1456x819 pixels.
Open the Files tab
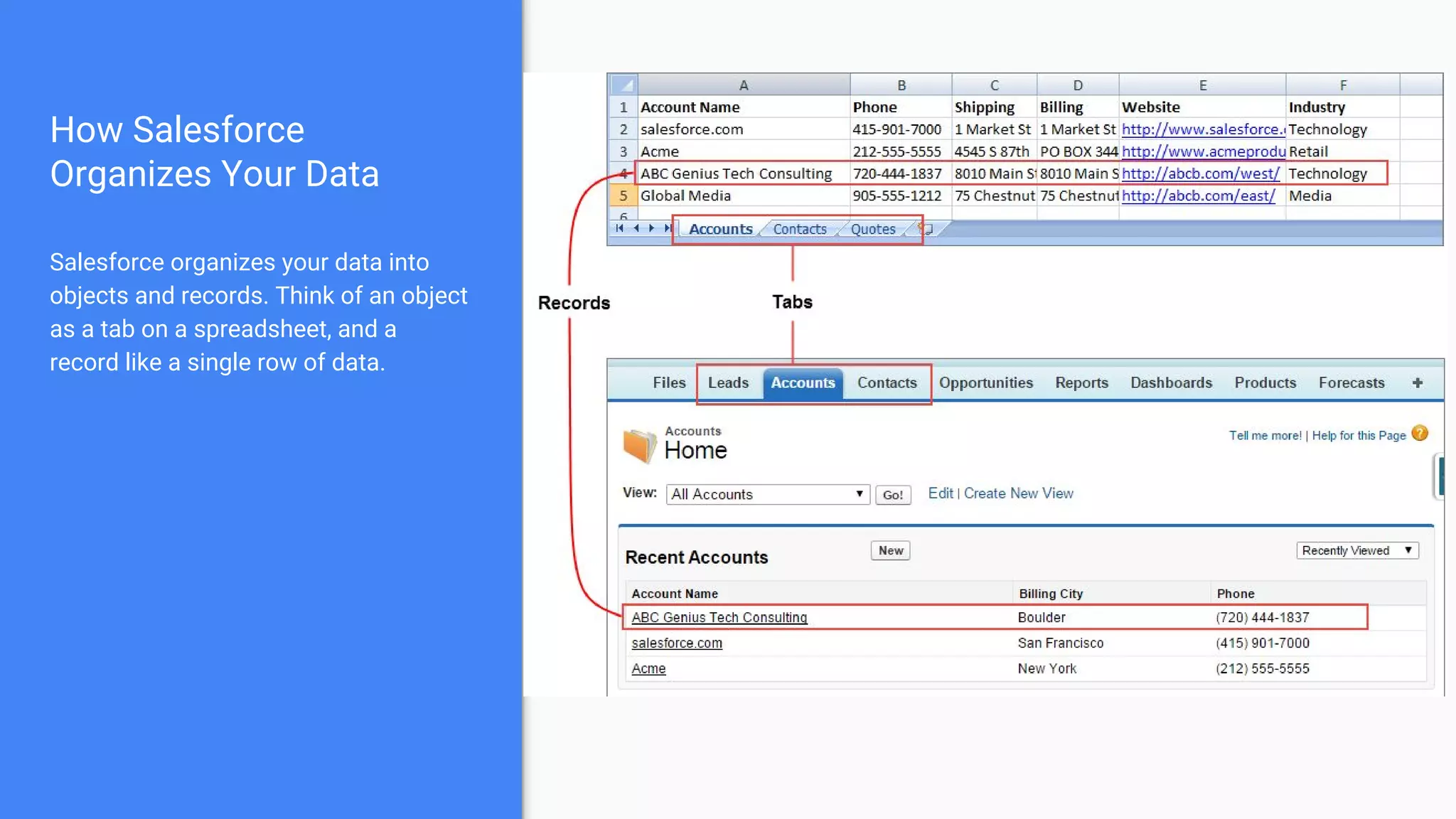[669, 382]
